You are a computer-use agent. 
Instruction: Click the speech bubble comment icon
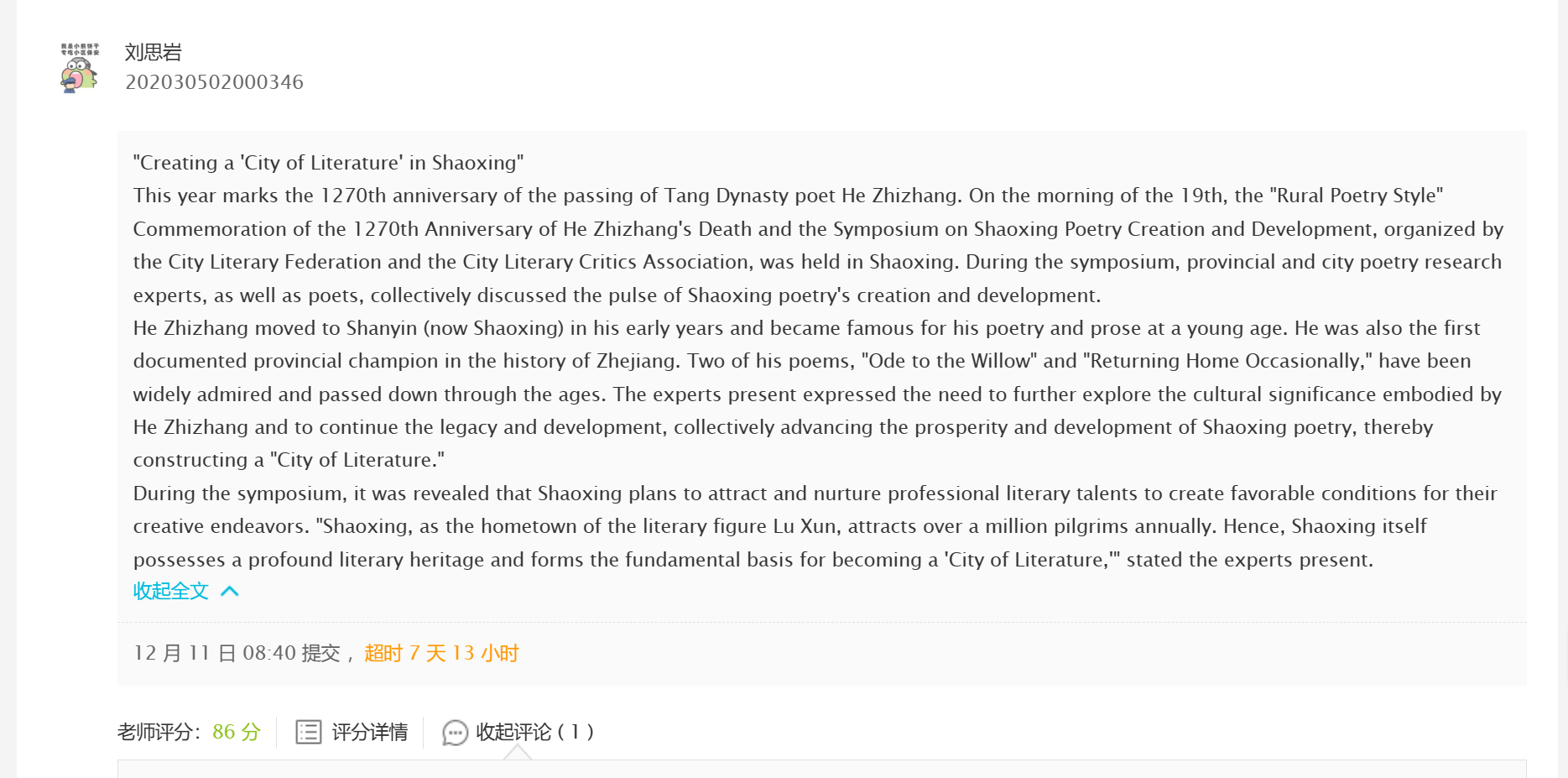coord(455,733)
